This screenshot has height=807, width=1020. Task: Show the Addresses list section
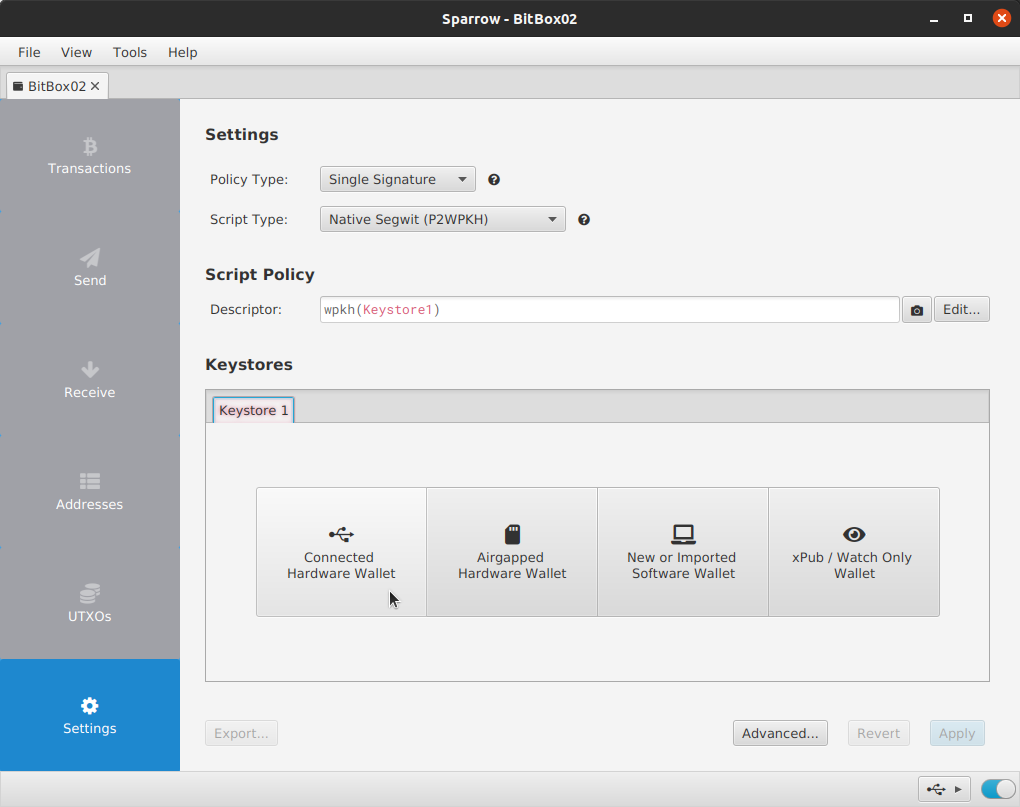click(90, 491)
